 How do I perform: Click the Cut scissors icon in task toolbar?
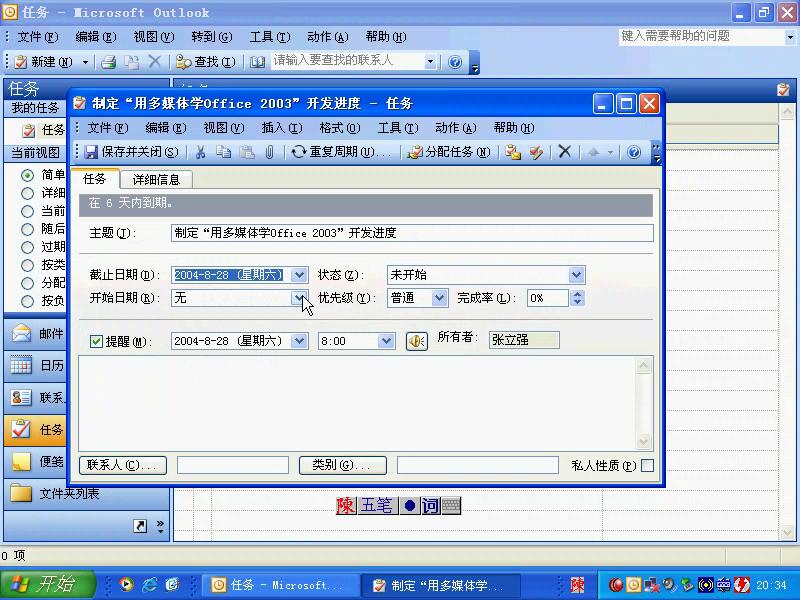(x=201, y=152)
